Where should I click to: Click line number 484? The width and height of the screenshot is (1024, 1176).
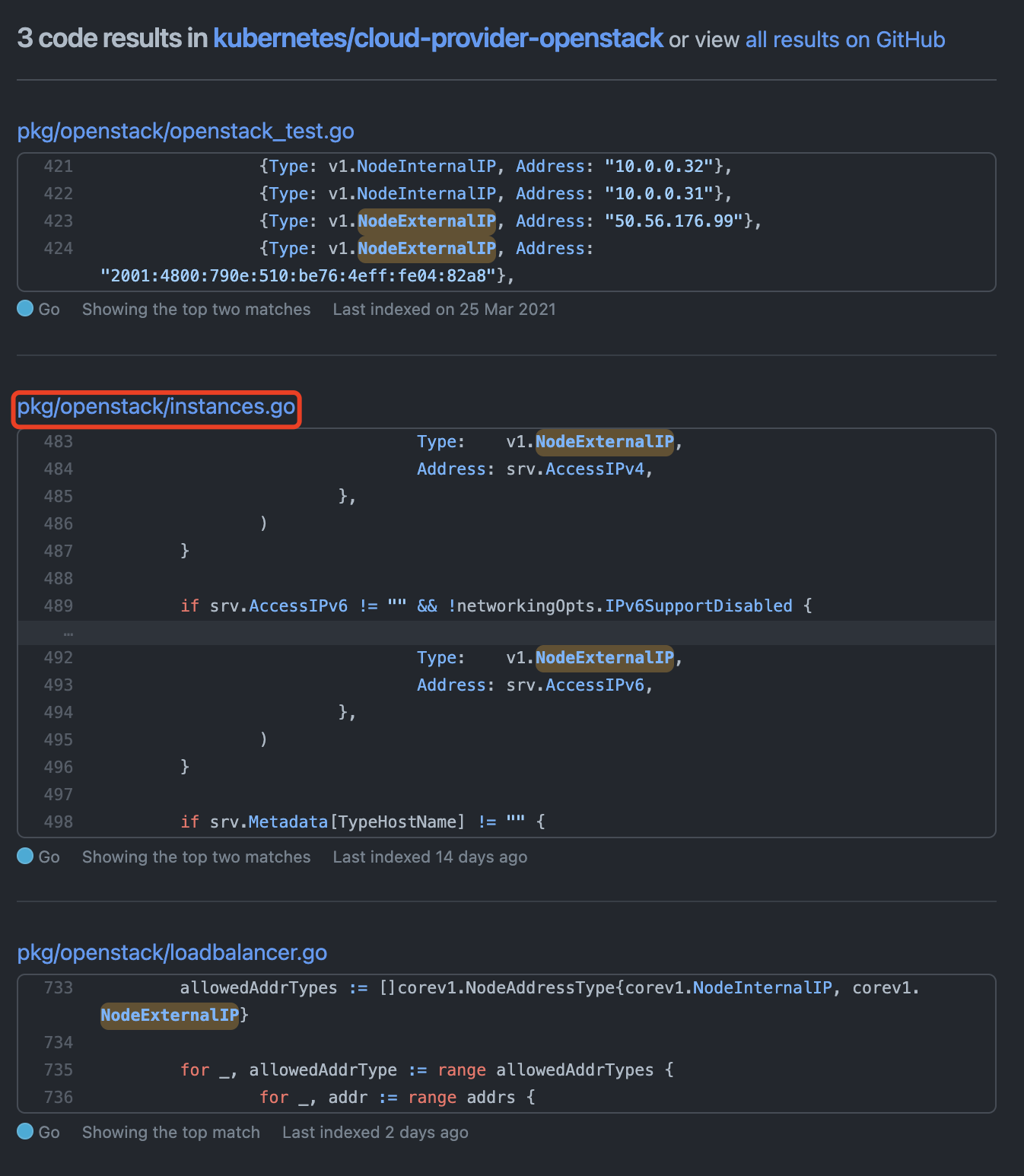coord(59,469)
